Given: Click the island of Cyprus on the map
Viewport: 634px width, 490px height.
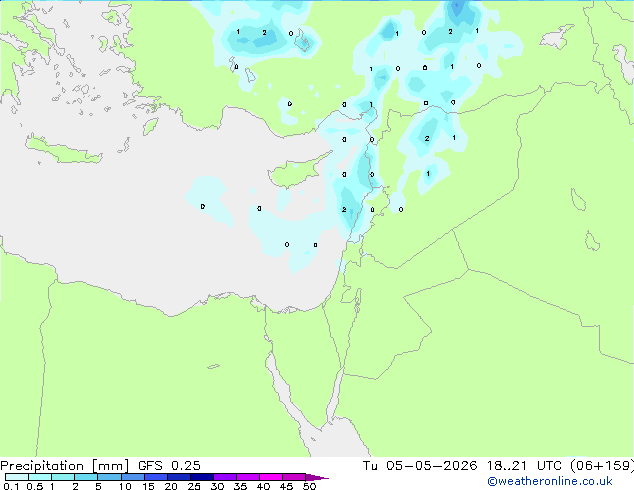Looking at the screenshot, I should coord(295,172).
